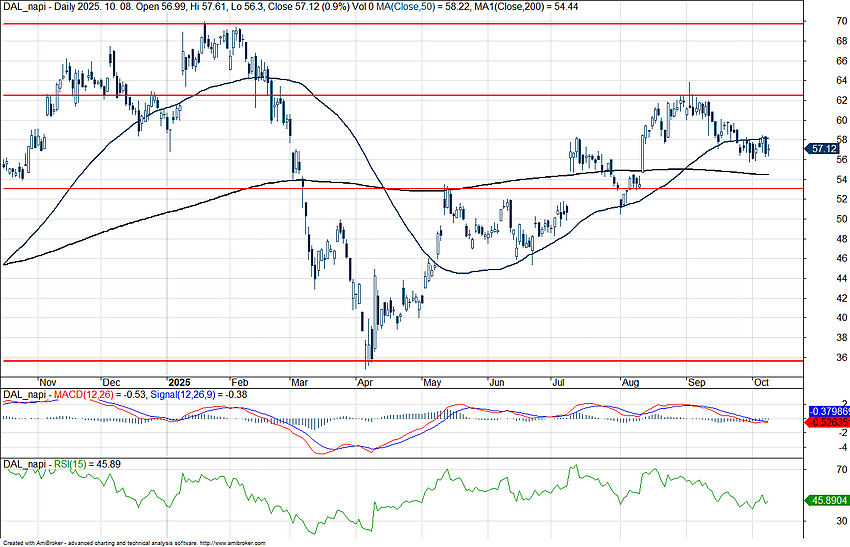Click the Oct month label on time axis
The width and height of the screenshot is (850, 547).
coord(759,382)
